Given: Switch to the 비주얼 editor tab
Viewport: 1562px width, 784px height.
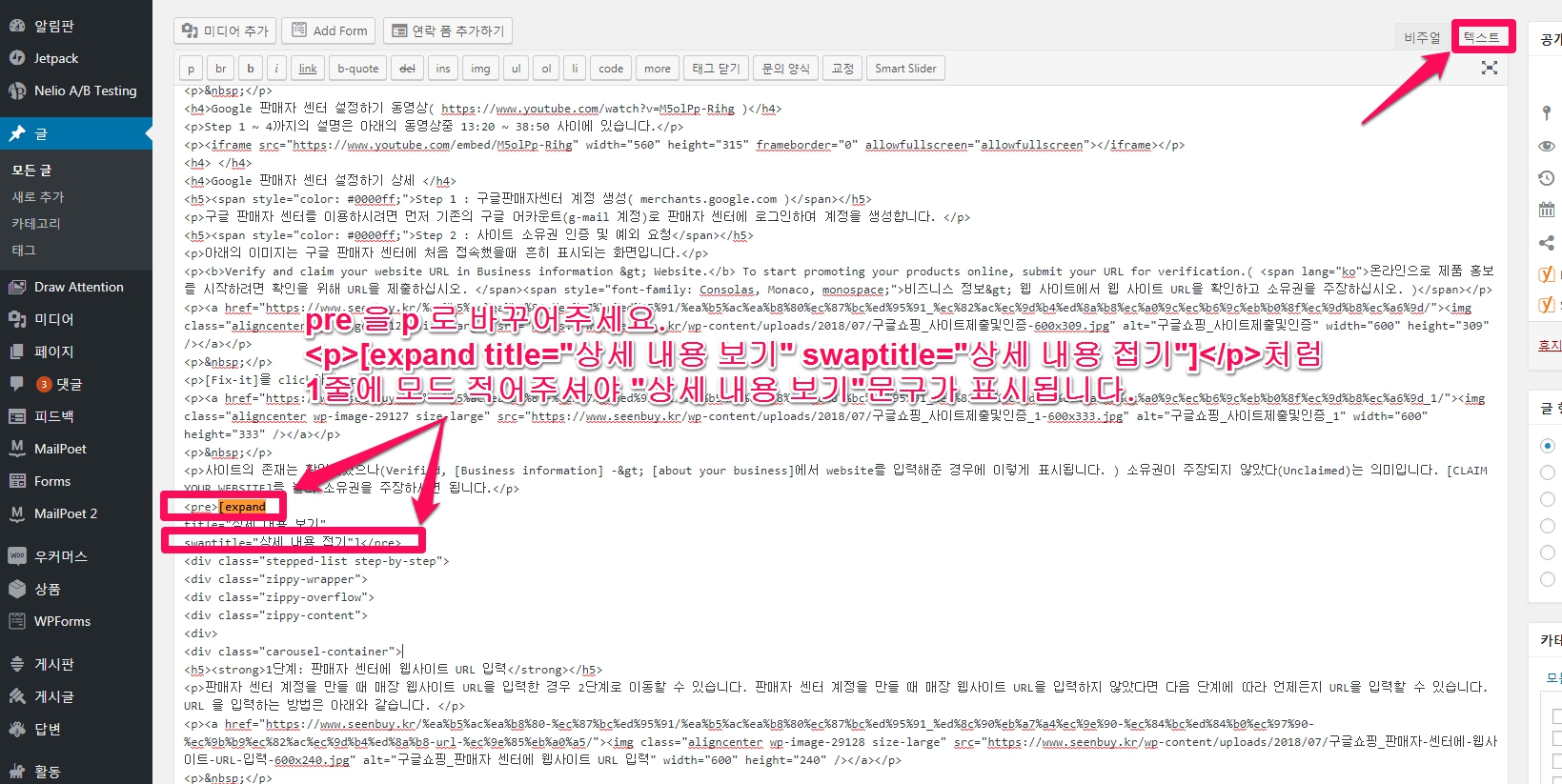Looking at the screenshot, I should click(x=1422, y=37).
